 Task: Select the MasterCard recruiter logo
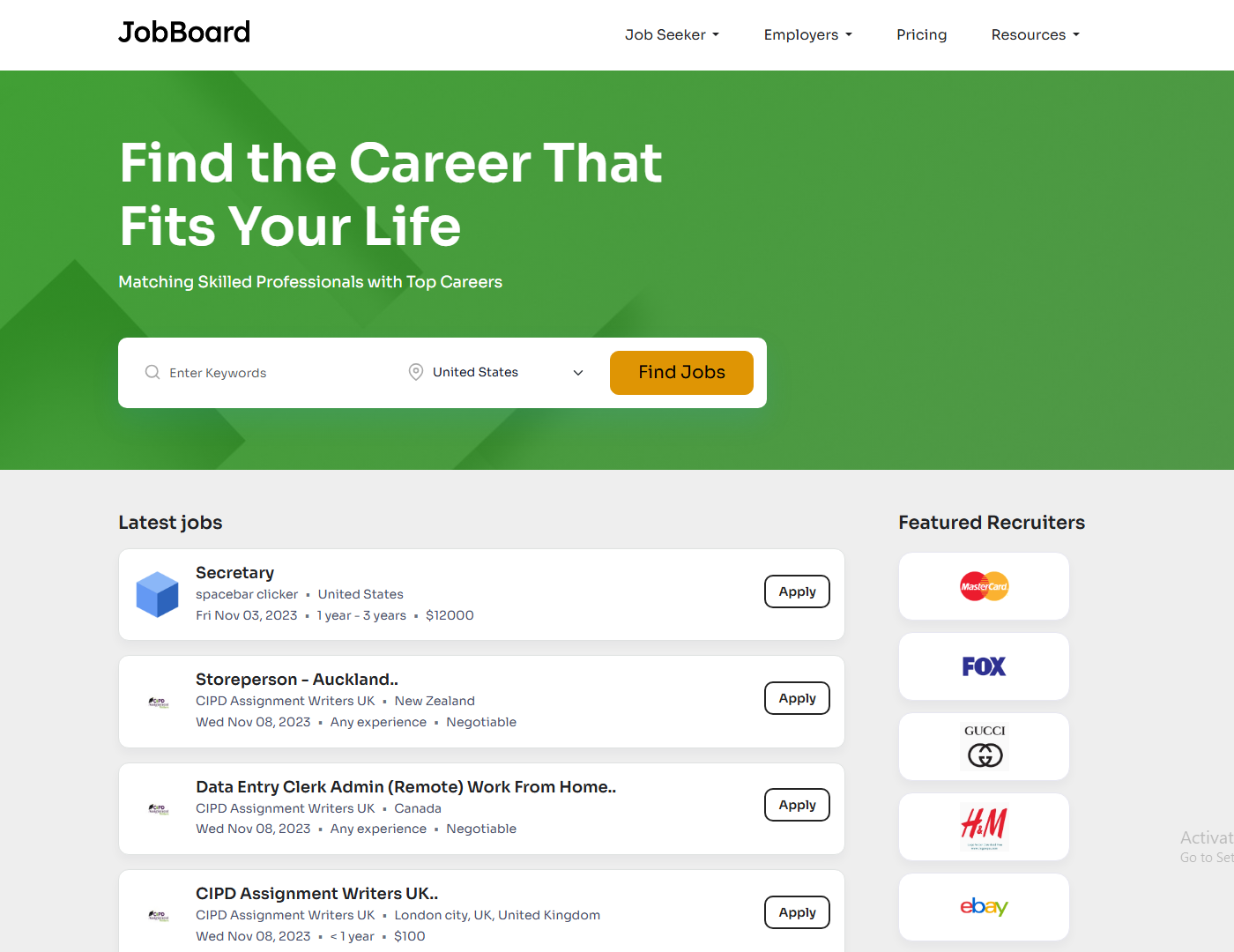point(984,585)
